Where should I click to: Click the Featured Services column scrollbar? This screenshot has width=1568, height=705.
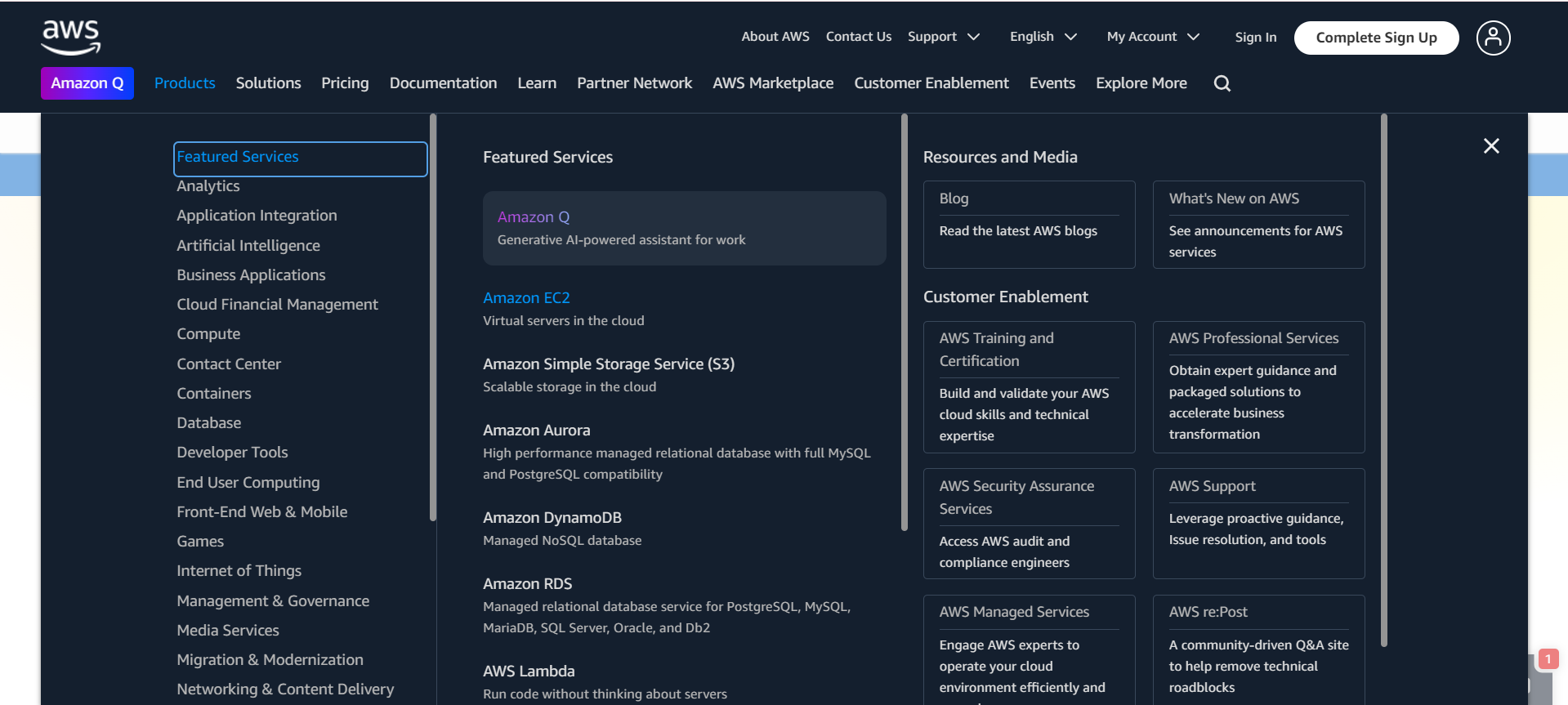tap(905, 323)
